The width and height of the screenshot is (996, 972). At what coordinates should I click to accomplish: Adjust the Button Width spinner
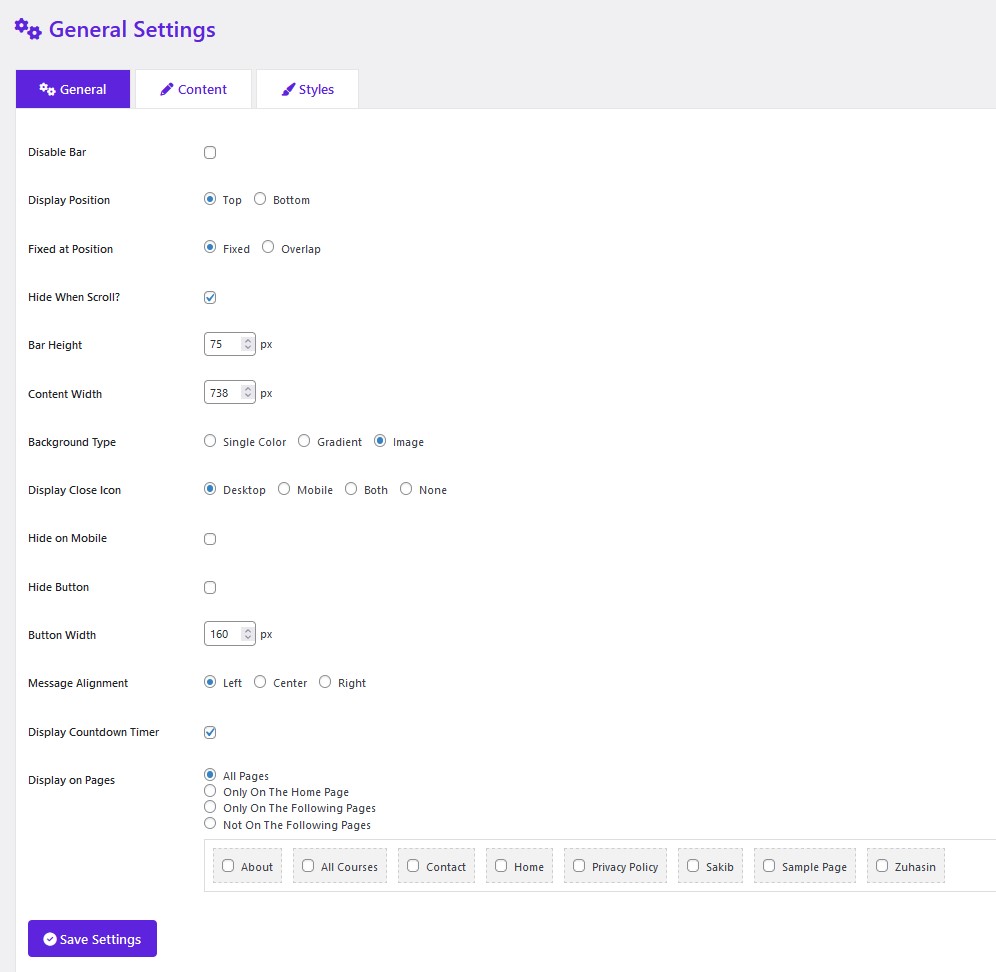coord(247,634)
